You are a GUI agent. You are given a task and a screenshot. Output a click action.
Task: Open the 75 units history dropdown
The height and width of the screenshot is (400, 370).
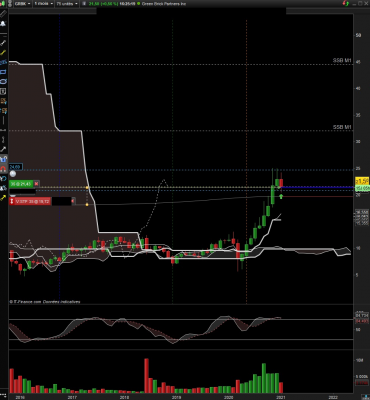click(67, 4)
